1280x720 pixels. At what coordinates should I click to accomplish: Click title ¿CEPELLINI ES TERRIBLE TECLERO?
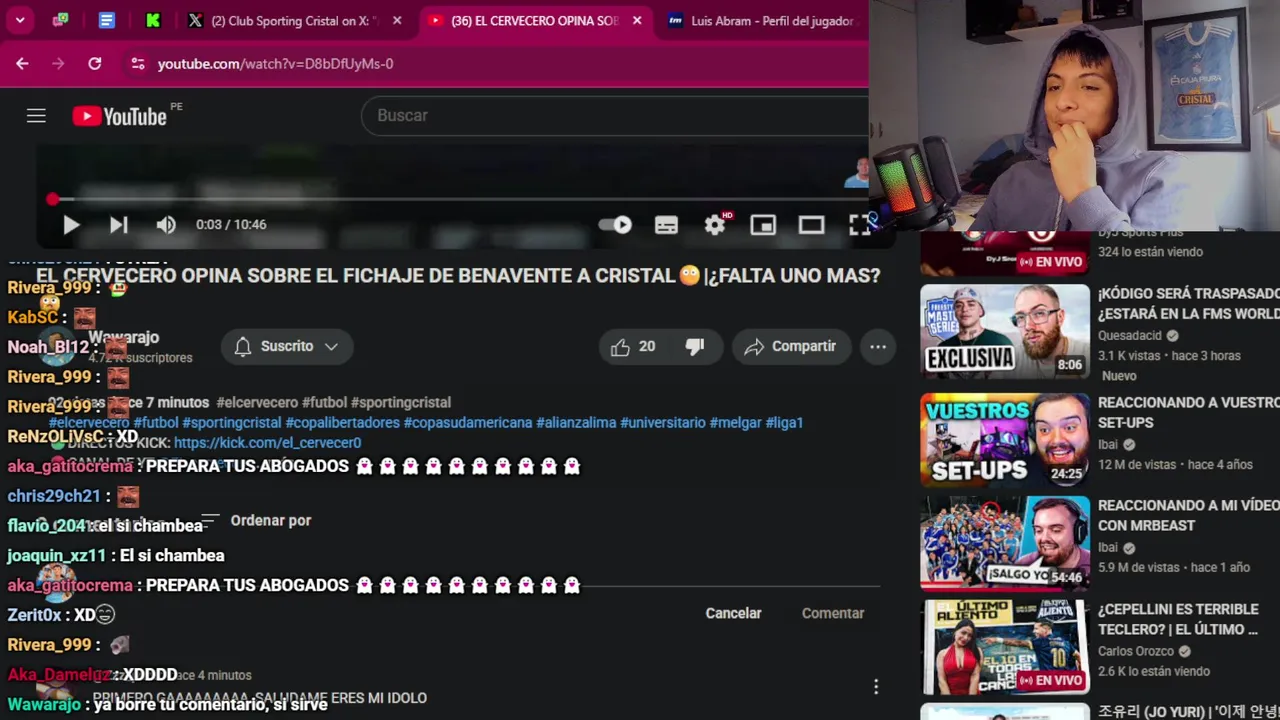pyautogui.click(x=1178, y=619)
